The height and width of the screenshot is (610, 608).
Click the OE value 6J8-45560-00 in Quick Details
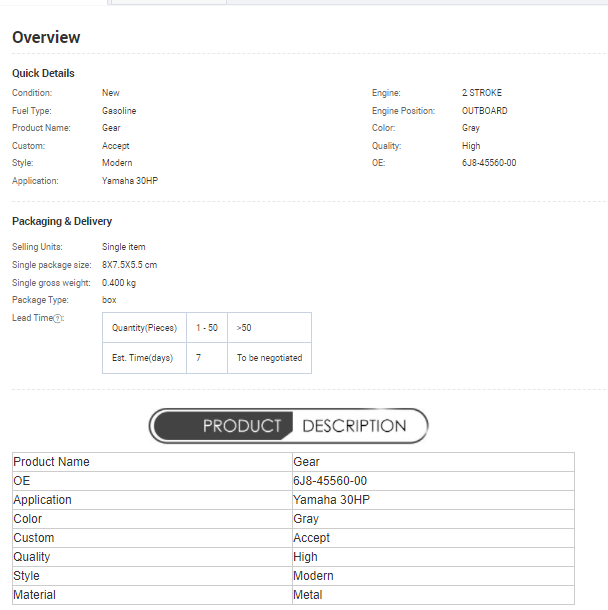tap(489, 163)
